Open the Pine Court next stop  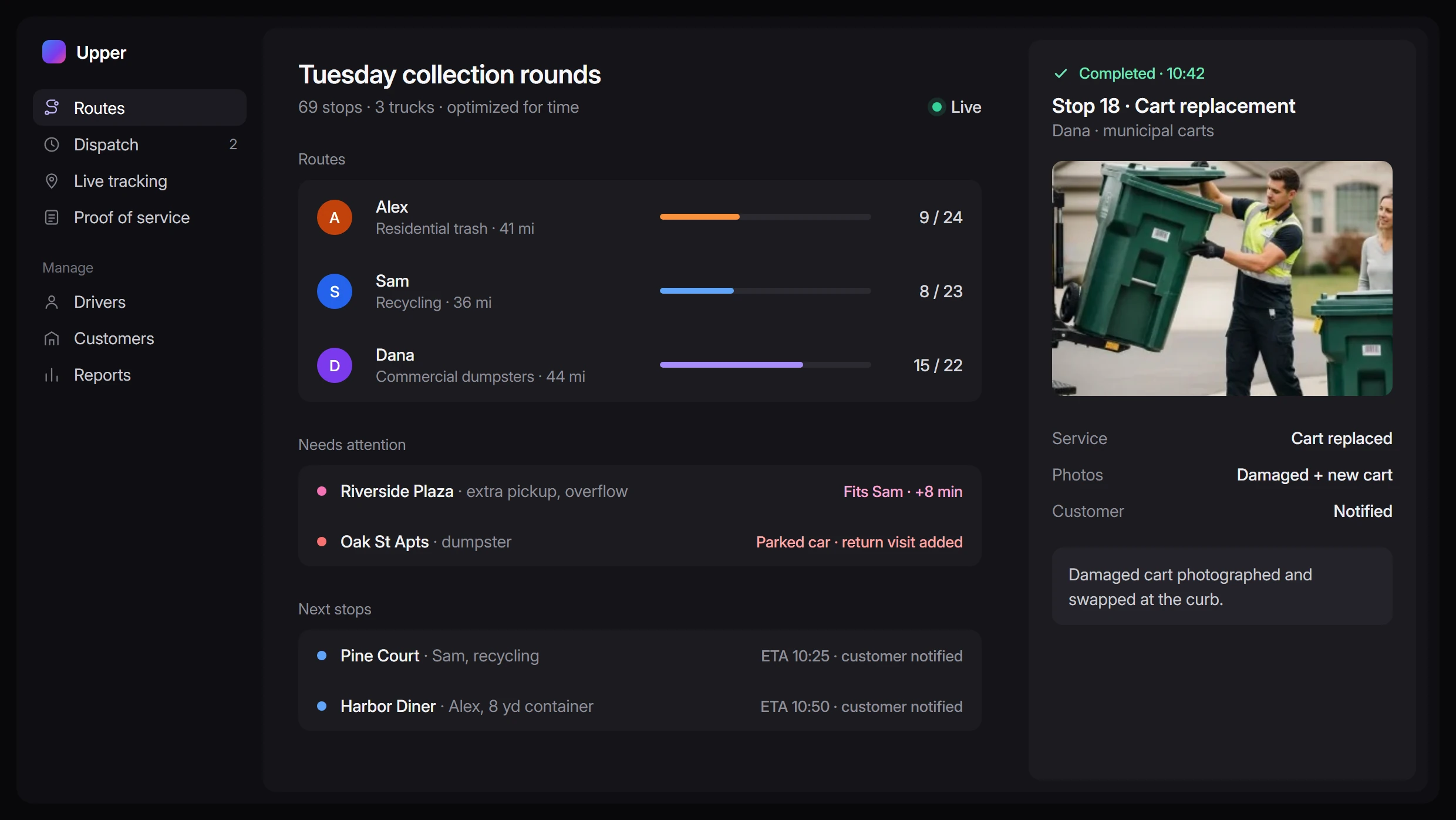pos(639,656)
